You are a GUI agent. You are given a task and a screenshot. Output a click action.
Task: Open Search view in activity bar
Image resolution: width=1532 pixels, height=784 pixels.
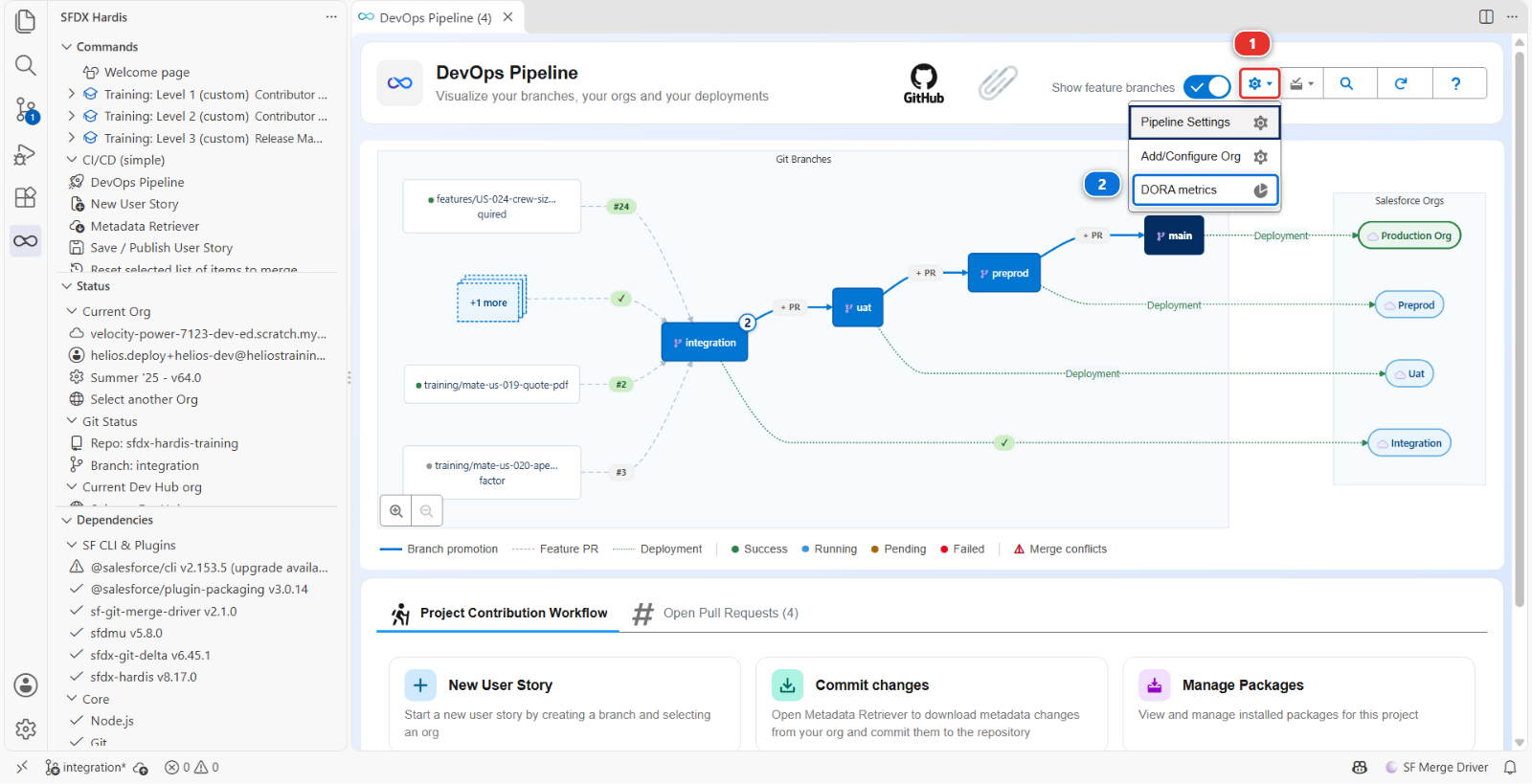click(26, 65)
